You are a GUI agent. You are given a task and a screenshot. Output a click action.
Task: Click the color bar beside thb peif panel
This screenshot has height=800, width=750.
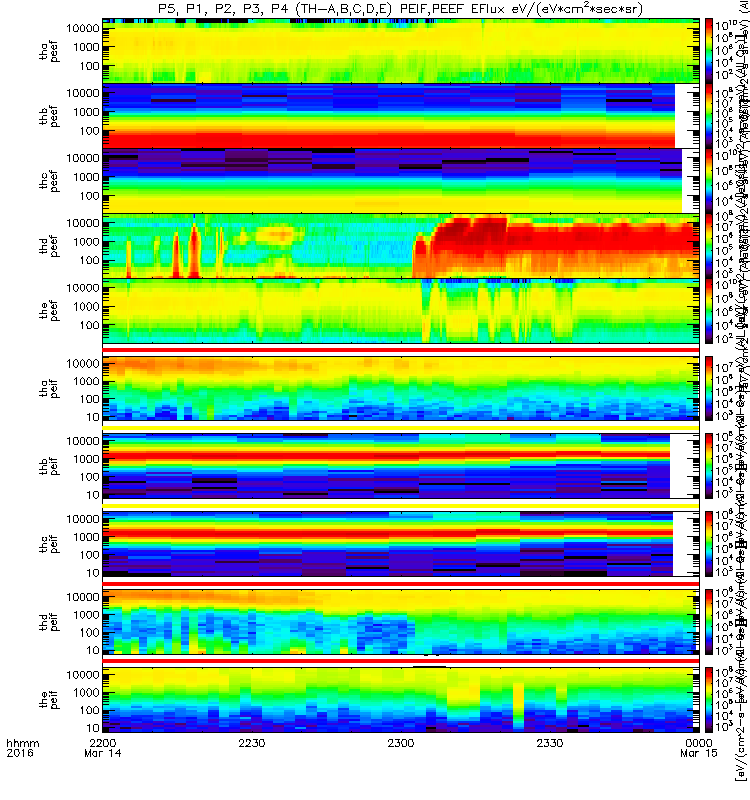pyautogui.click(x=709, y=466)
